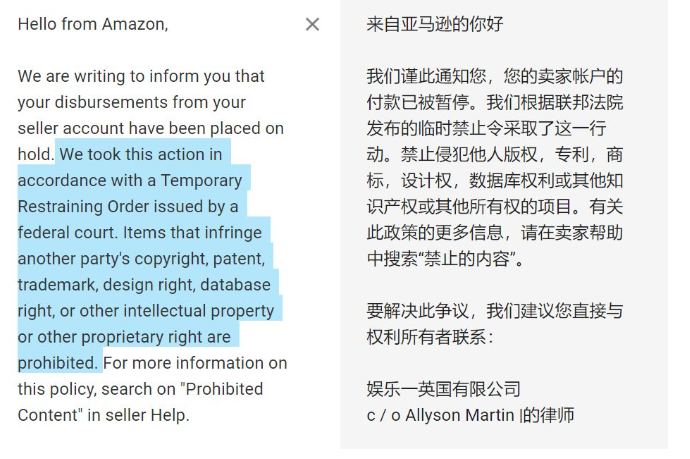Click translated line '权利所有者联系:'
This screenshot has height=459, width=690.
click(x=430, y=337)
